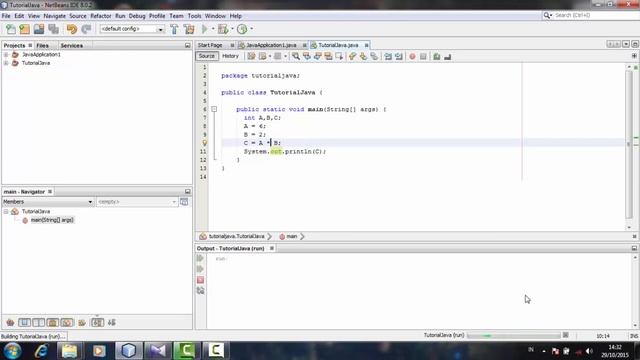The height and width of the screenshot is (360, 640).
Task: Open the Run Project dropdown arrow
Action: point(213,29)
